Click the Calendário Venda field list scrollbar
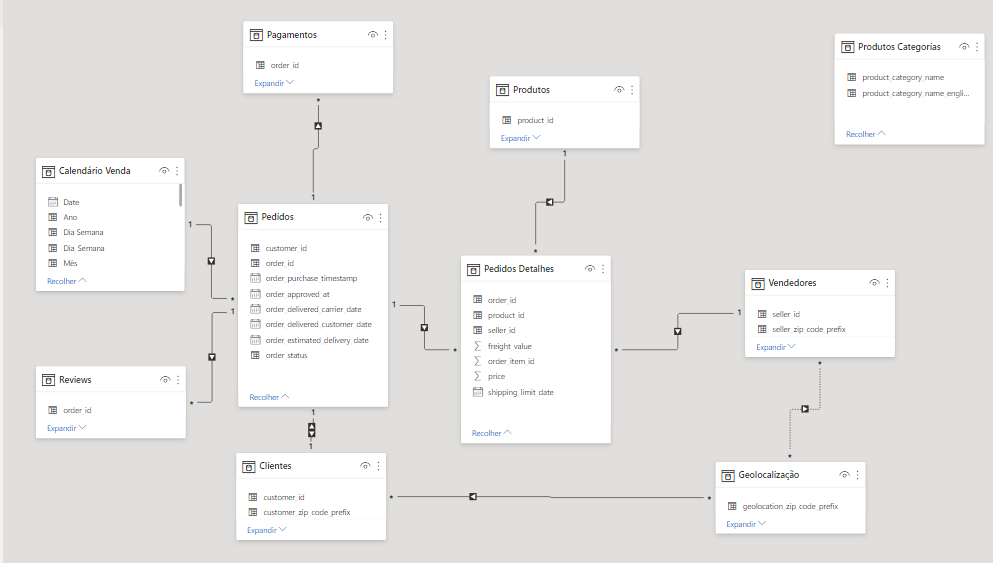This screenshot has width=993, height=563. tap(180, 195)
